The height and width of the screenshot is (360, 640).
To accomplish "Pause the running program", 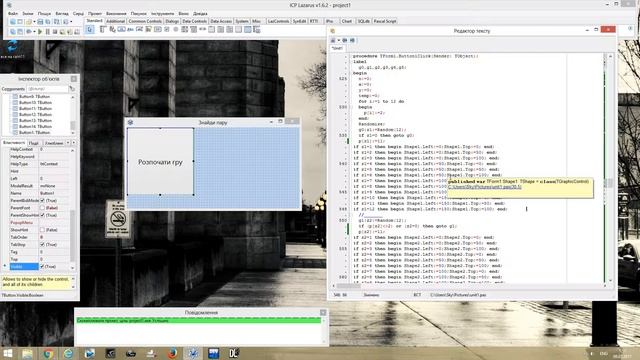I will pyautogui.click(x=48, y=31).
